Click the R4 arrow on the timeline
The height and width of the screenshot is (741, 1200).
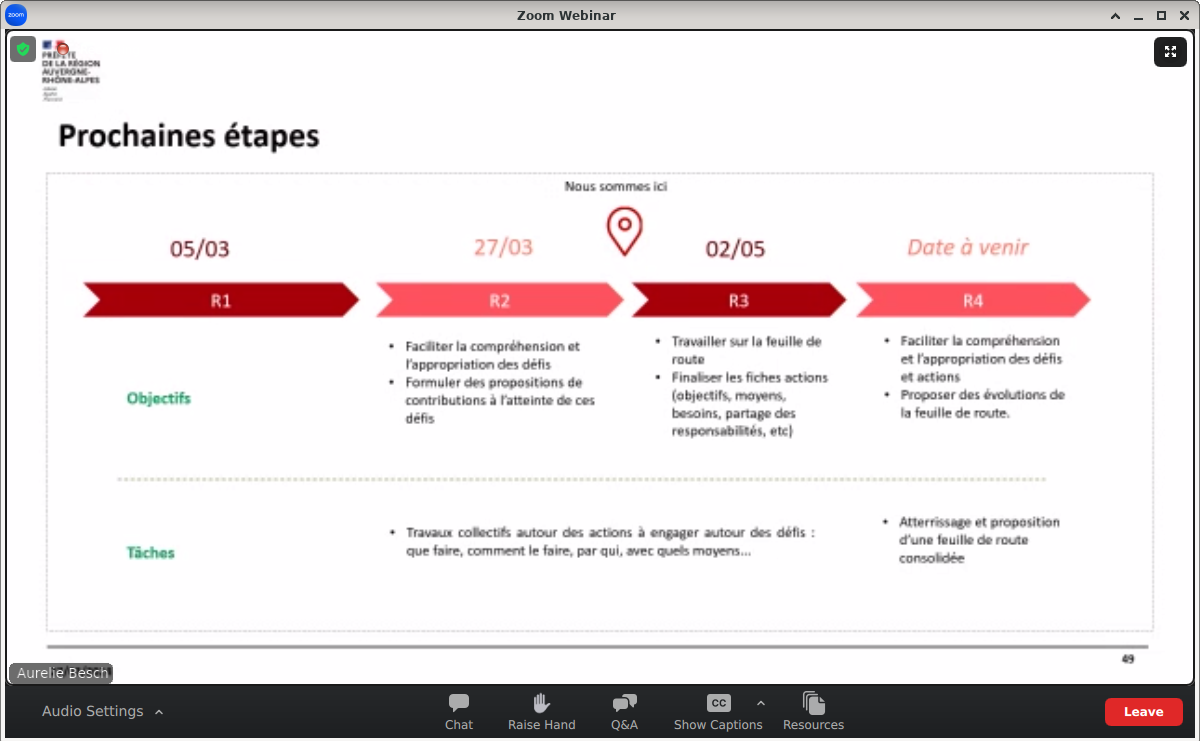(973, 300)
